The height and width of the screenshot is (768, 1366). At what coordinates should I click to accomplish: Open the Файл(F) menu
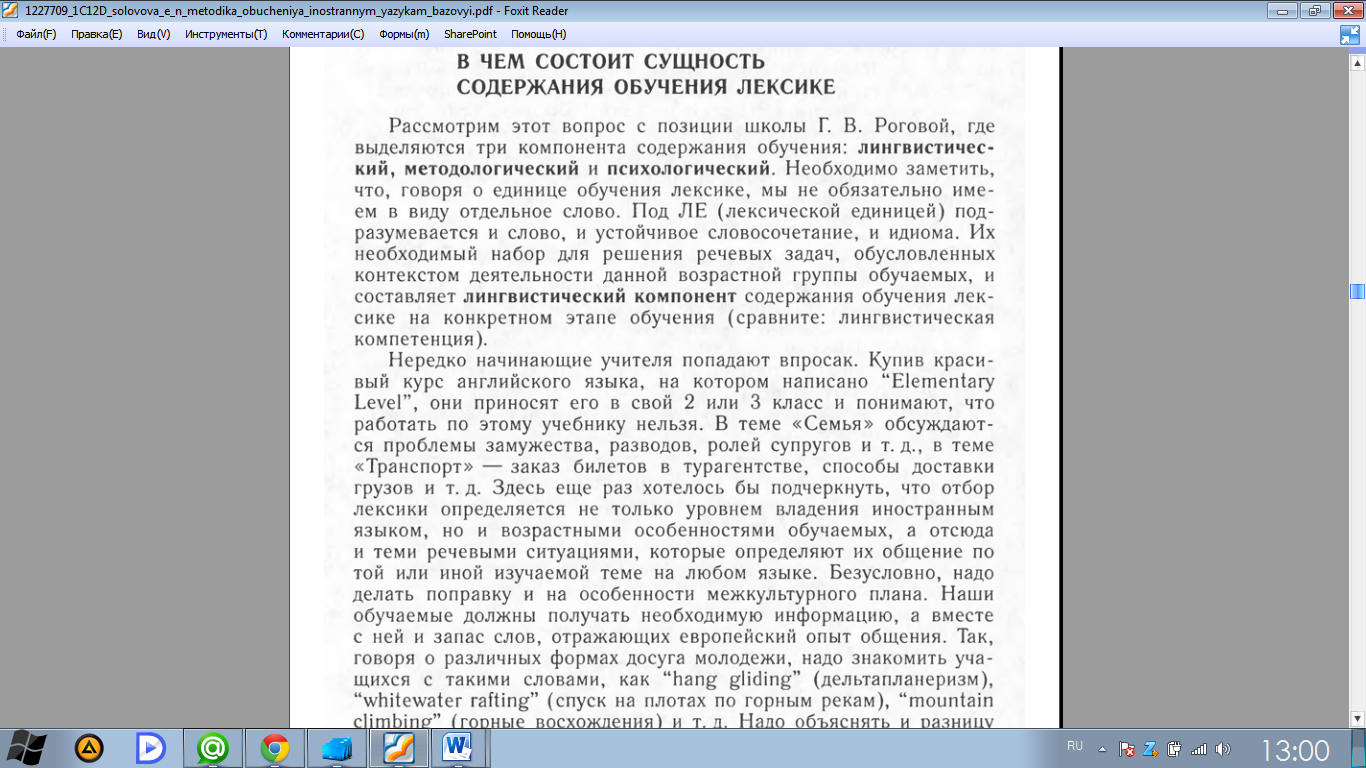(x=36, y=34)
